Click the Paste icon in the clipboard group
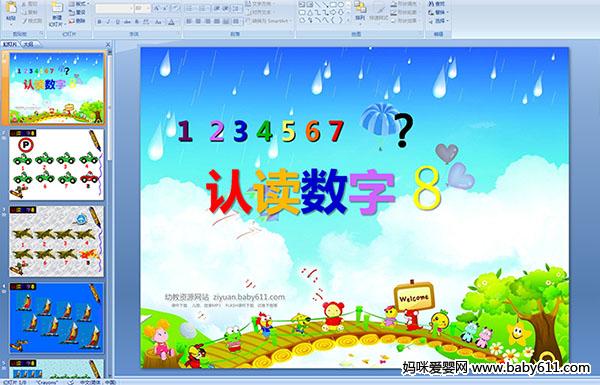This screenshot has width=600, height=385. [11, 11]
